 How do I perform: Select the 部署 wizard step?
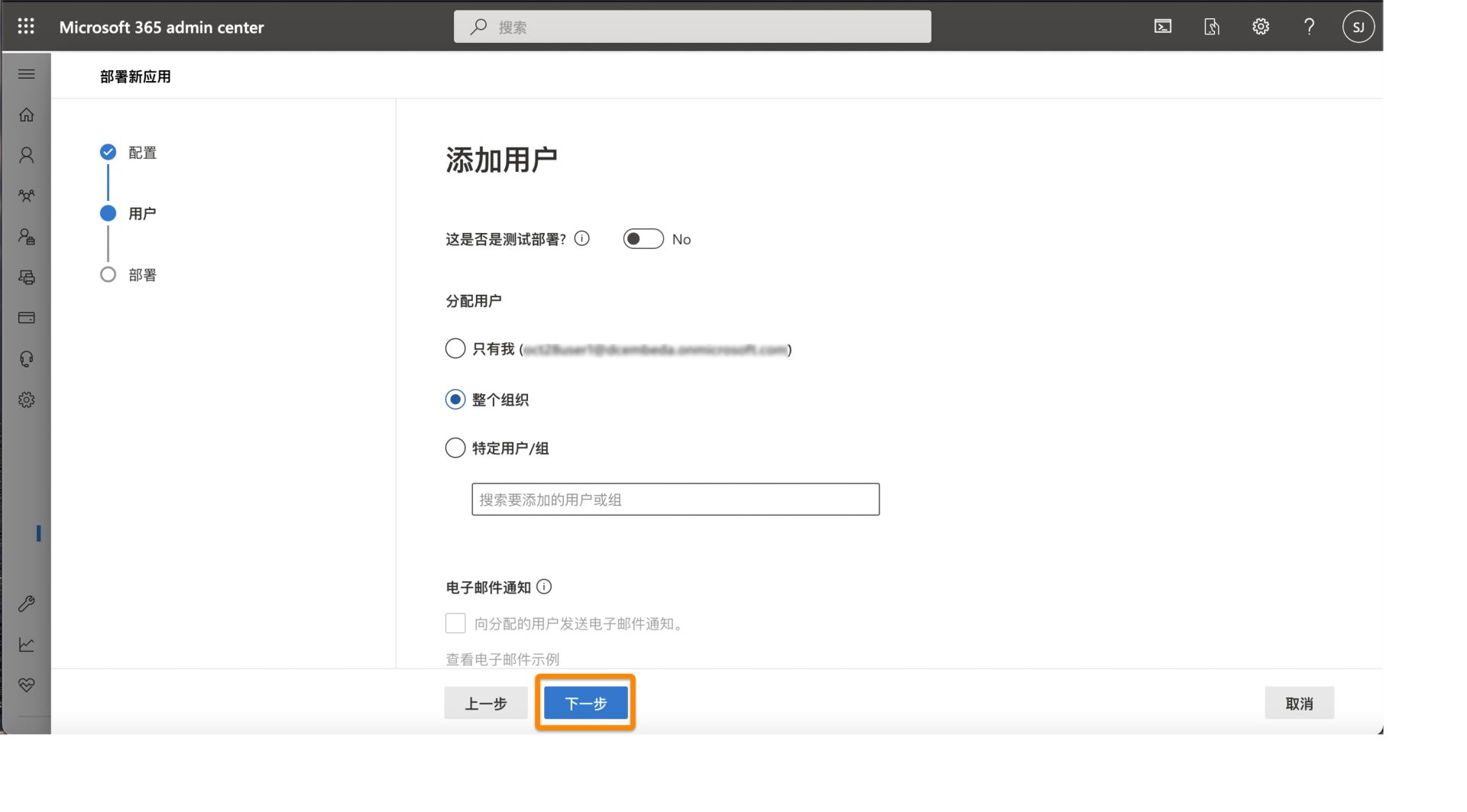[x=142, y=275]
